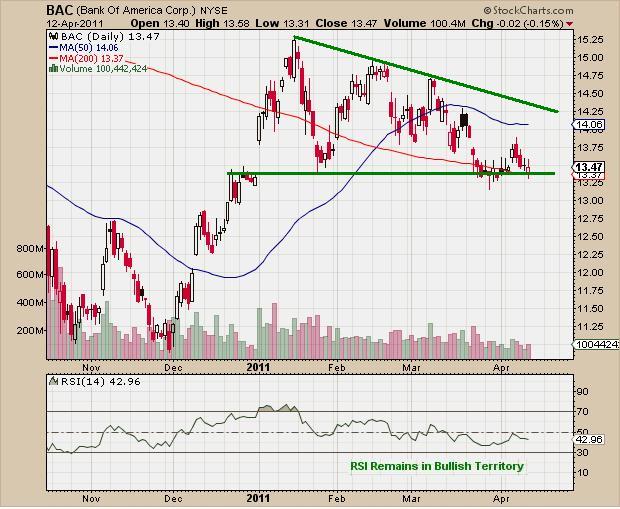620x509 pixels.
Task: Click the volume bars icon in legend
Action: coord(53,69)
